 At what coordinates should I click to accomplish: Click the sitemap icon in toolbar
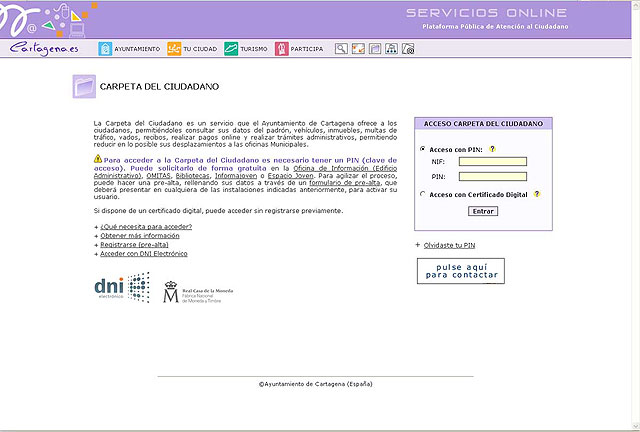point(391,48)
